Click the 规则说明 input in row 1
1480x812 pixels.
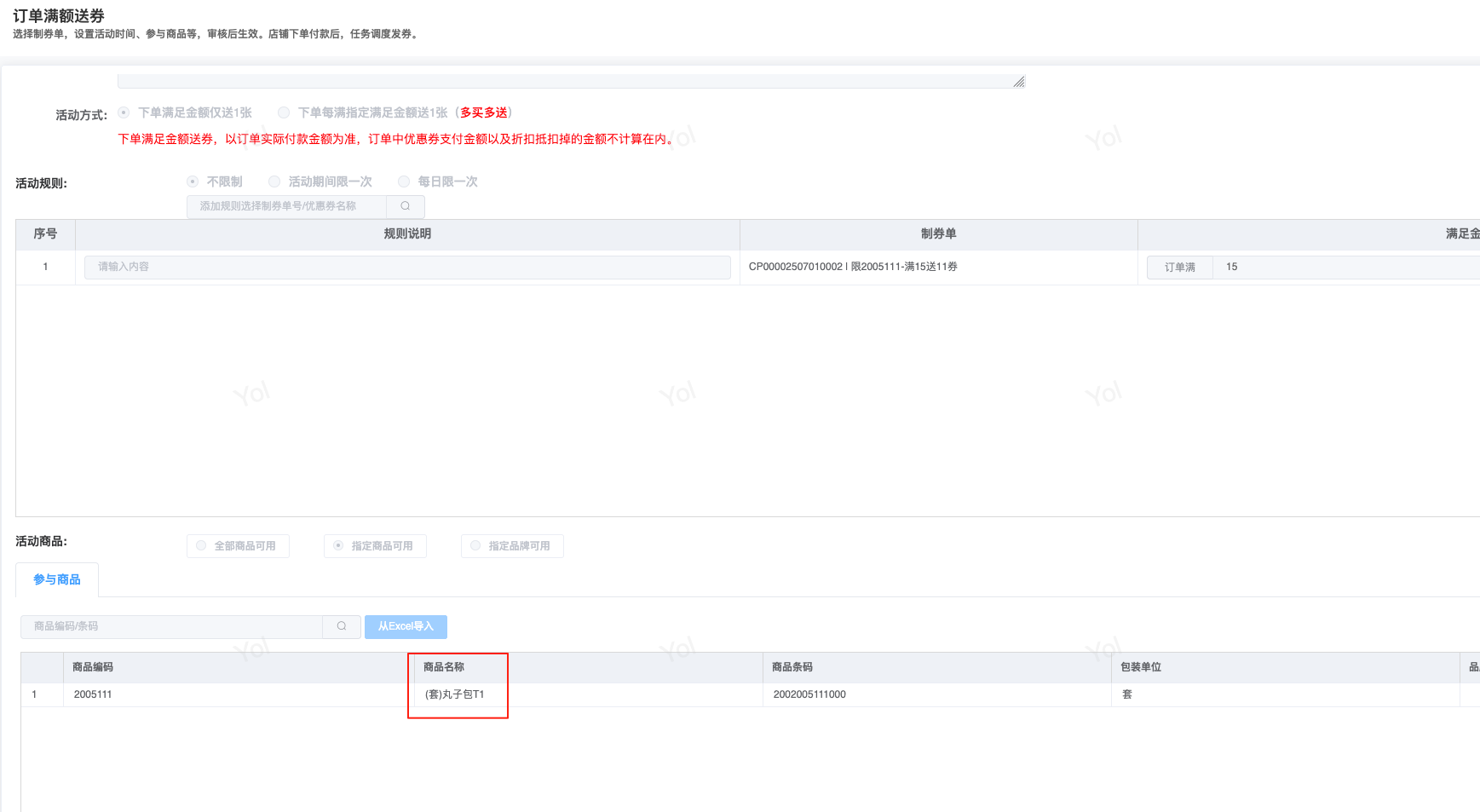click(x=407, y=267)
